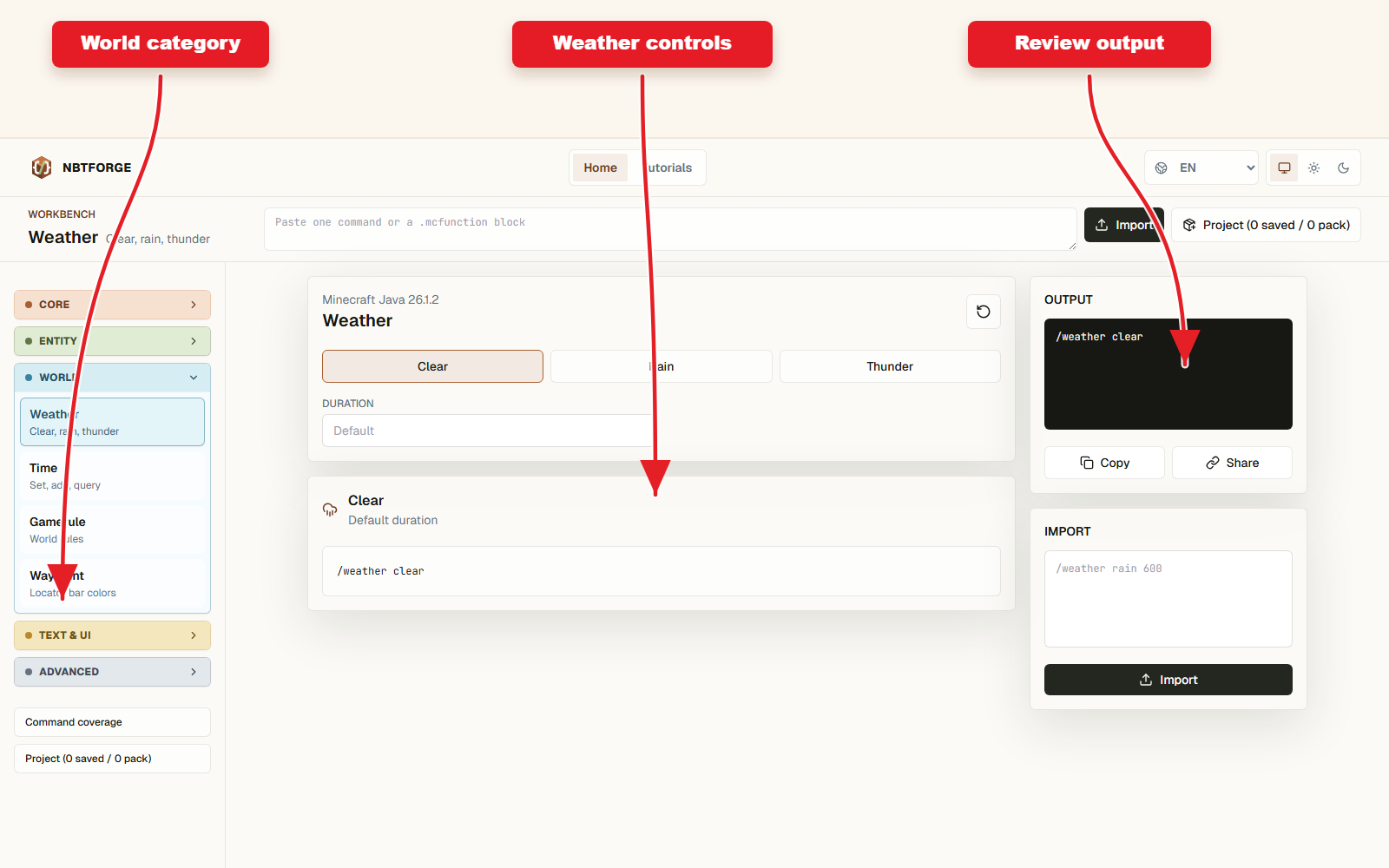
Task: Open Project (0 saved / 0 pack) in header
Action: point(1266,225)
